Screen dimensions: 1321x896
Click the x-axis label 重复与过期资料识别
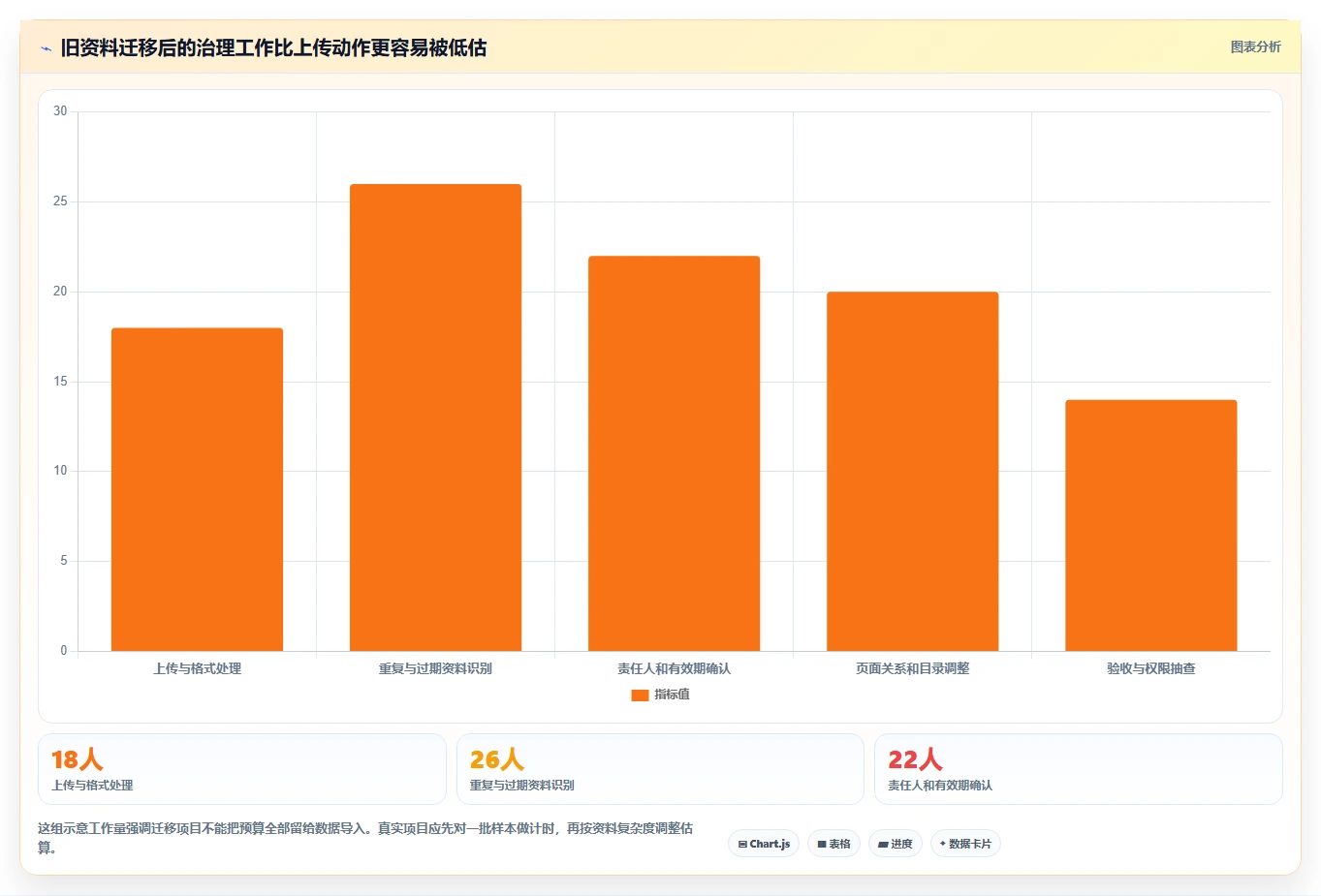(435, 668)
